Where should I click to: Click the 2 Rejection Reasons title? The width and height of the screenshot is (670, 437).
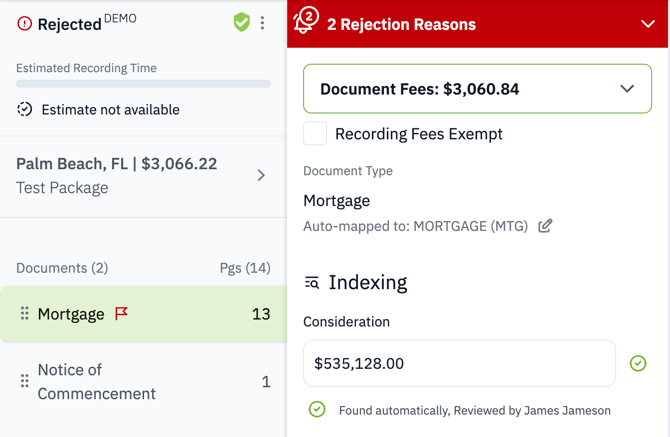pos(401,24)
